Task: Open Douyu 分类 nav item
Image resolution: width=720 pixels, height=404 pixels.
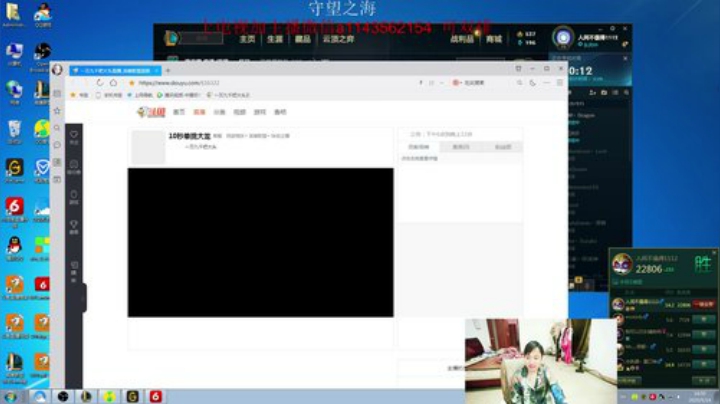Action: click(x=219, y=112)
